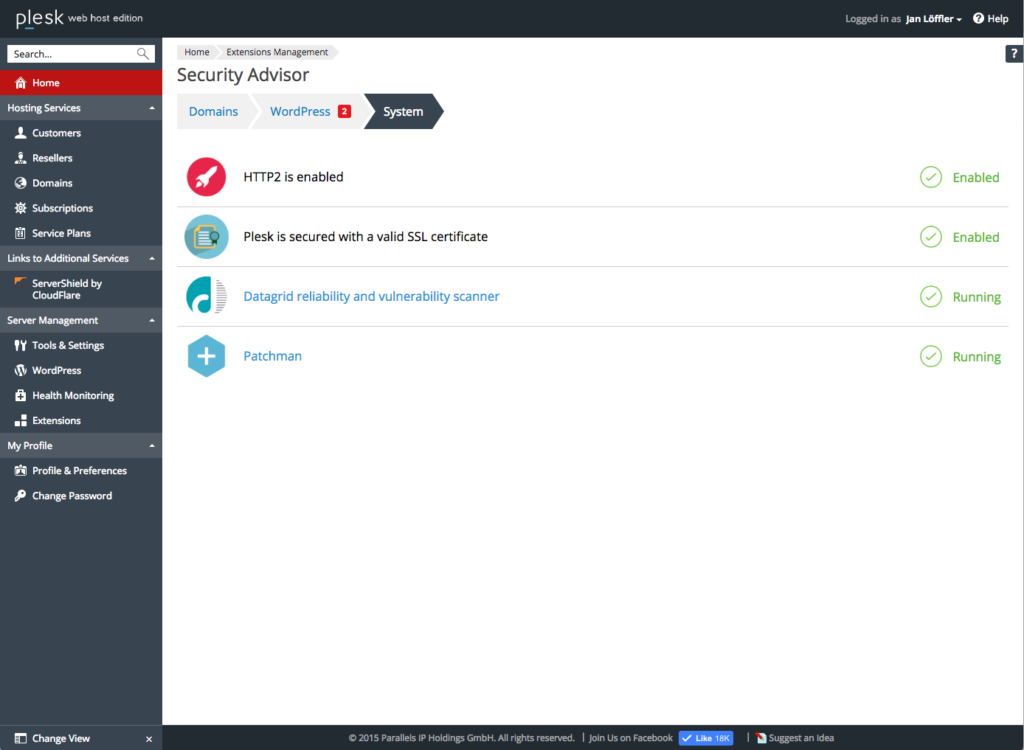Collapse Links to Additional Services section
The width and height of the screenshot is (1024, 750).
tap(152, 258)
